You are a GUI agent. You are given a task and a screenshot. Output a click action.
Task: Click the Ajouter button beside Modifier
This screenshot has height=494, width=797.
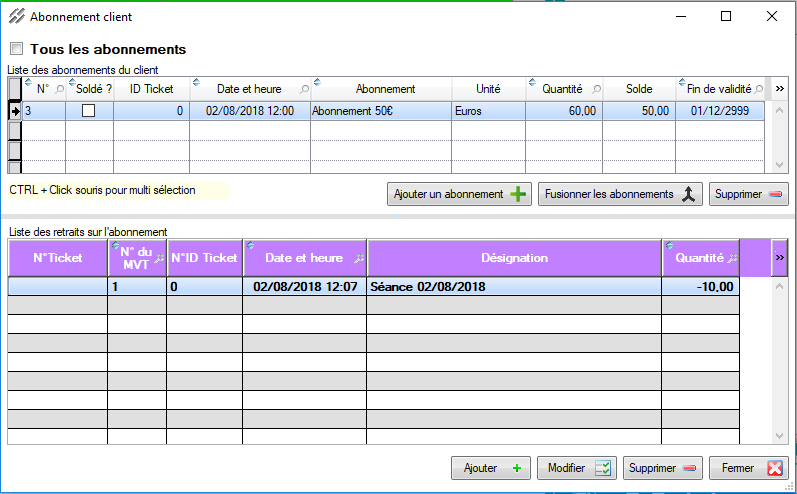491,468
